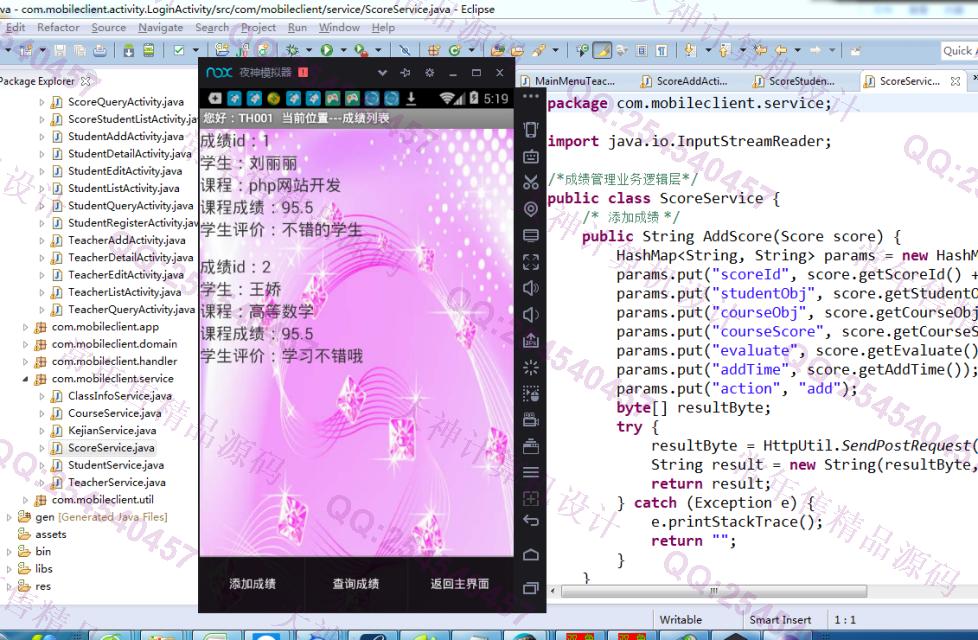Switch to MainMenuTeac... editor tab
Image resolution: width=978 pixels, height=640 pixels.
[568, 81]
